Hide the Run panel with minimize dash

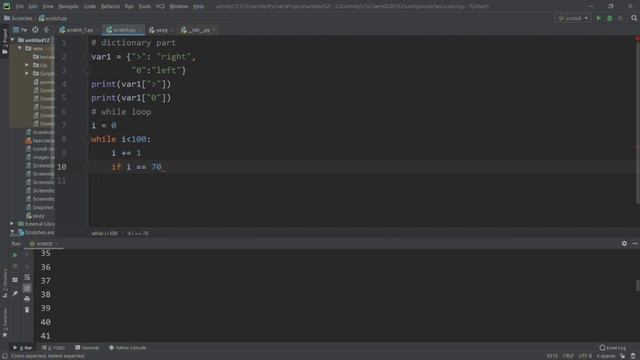coord(635,243)
